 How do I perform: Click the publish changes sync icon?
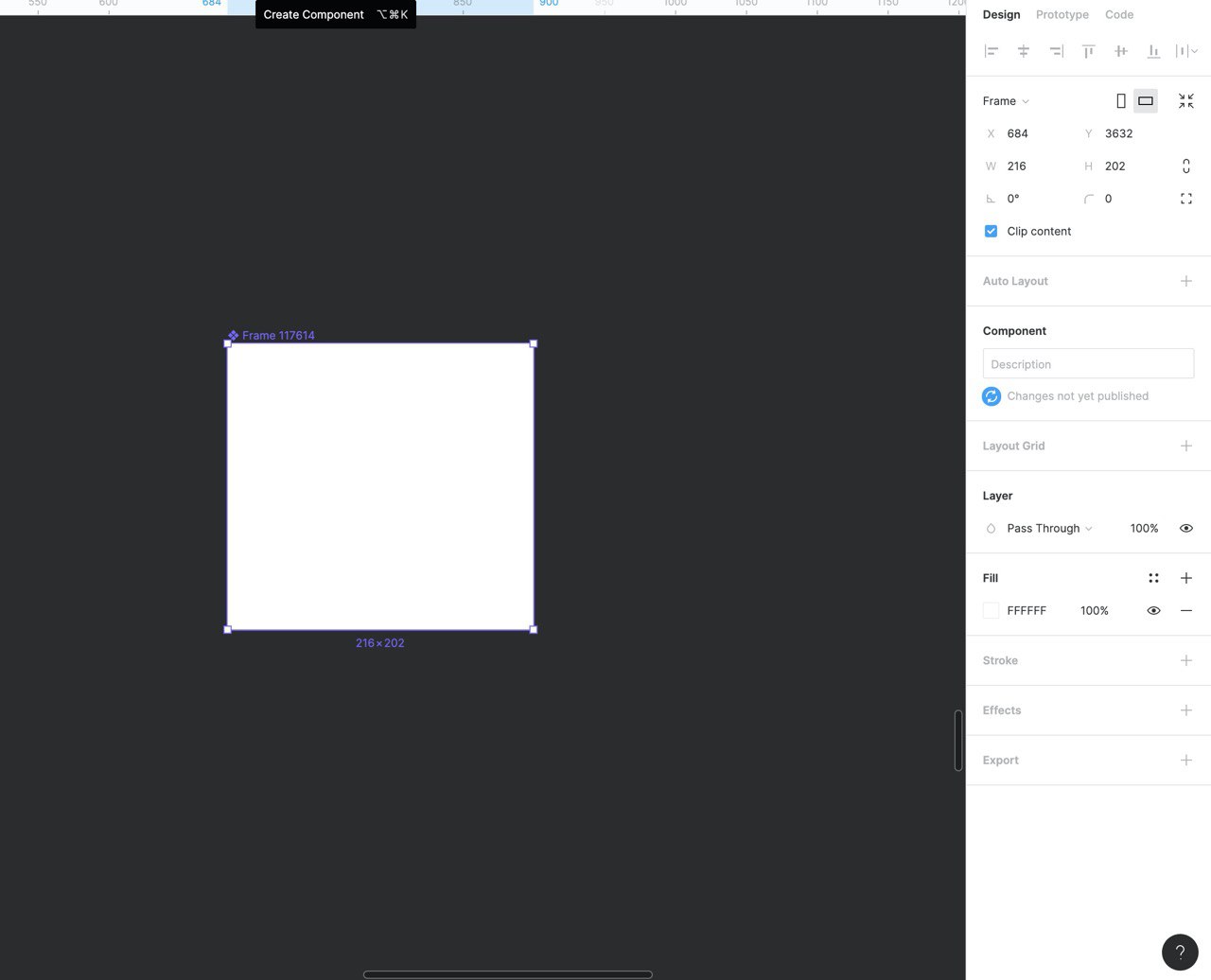992,396
